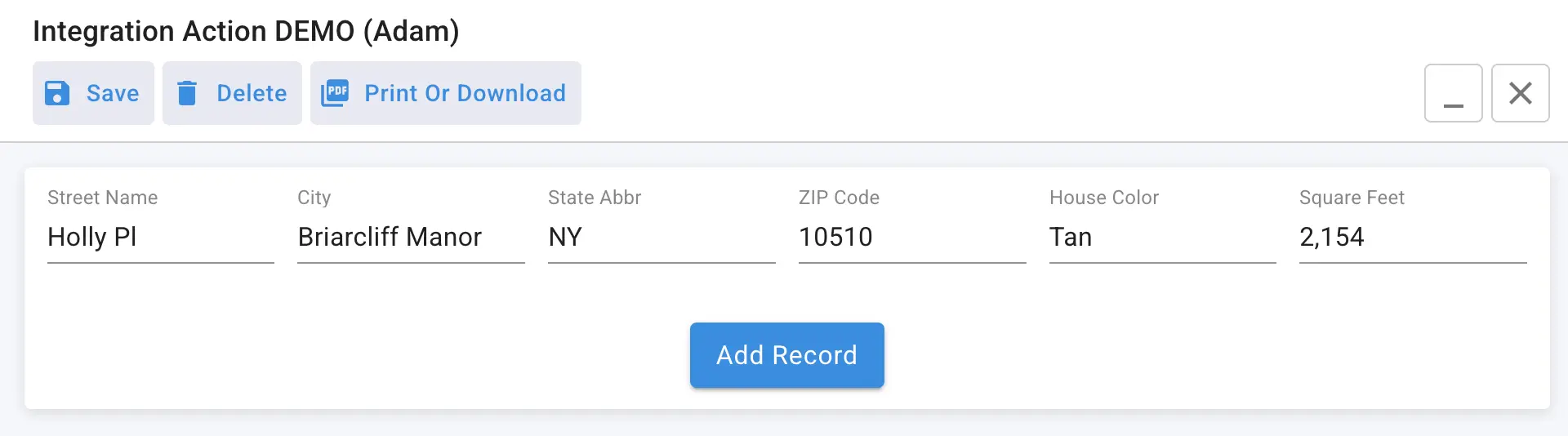Image resolution: width=1568 pixels, height=436 pixels.
Task: Click the Integration Action DEMO (Adam) title
Action: (x=246, y=31)
